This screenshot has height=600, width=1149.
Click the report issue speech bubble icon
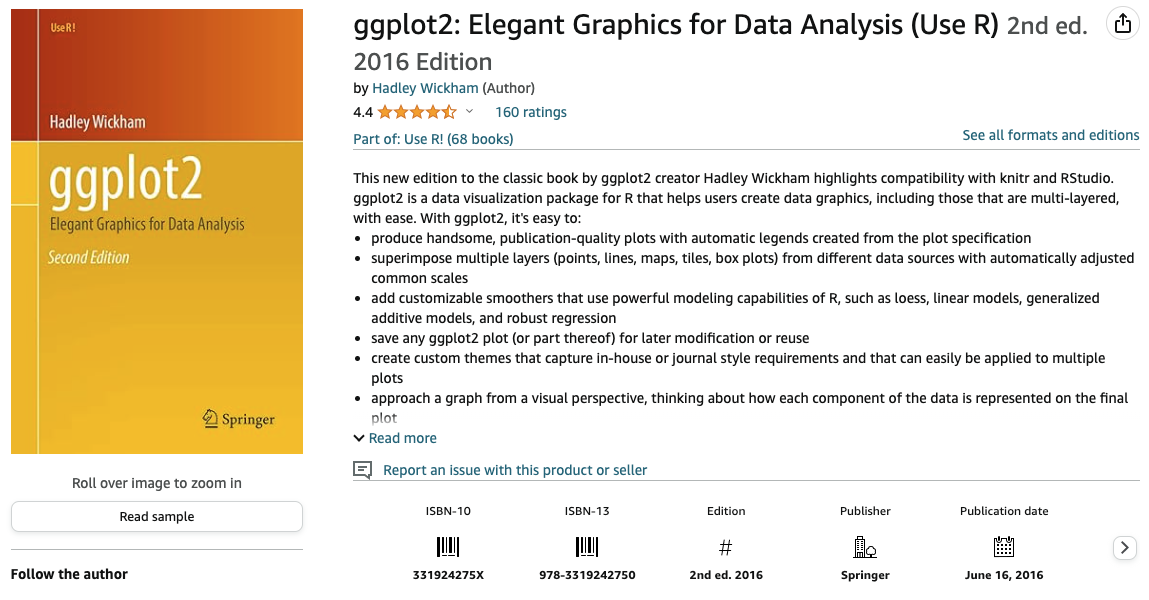point(363,470)
